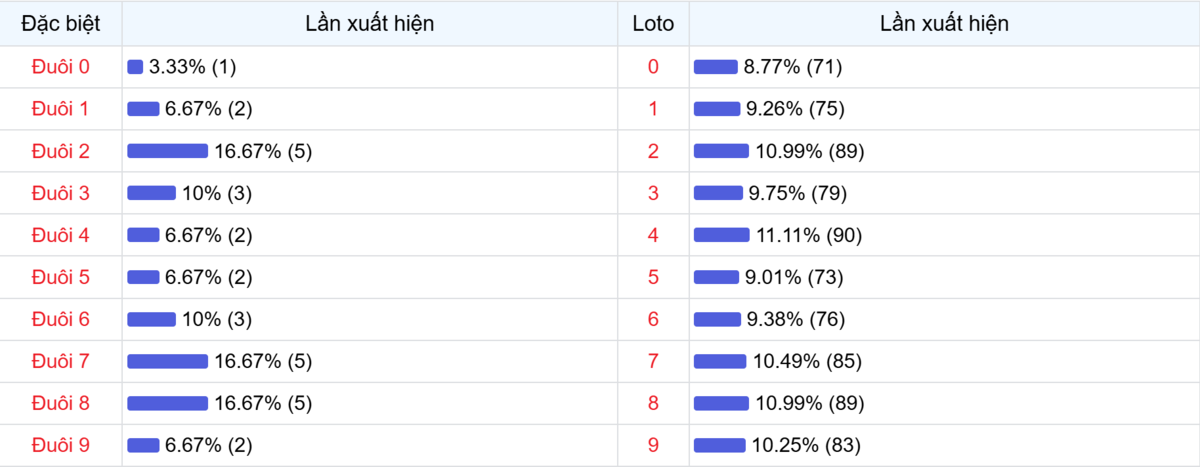This screenshot has height=467, width=1200.
Task: Select the 'Đuôi 9' label
Action: 61,445
